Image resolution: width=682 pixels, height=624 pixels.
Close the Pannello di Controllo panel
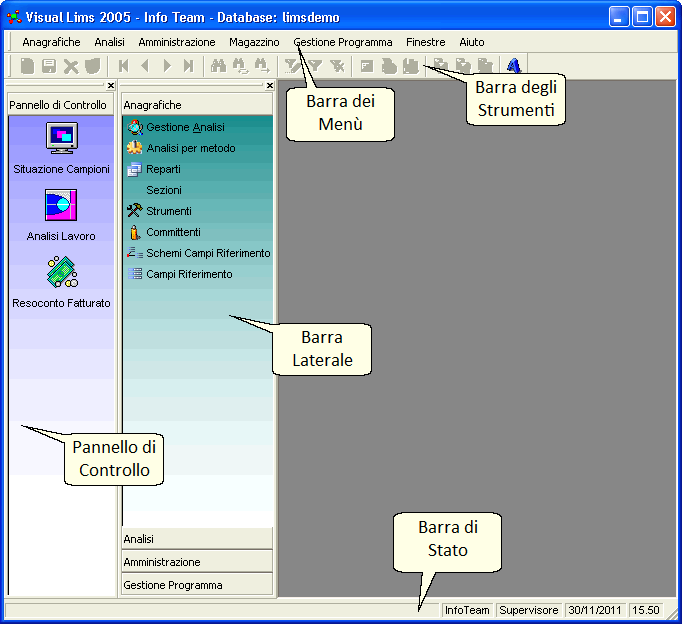pyautogui.click(x=111, y=86)
